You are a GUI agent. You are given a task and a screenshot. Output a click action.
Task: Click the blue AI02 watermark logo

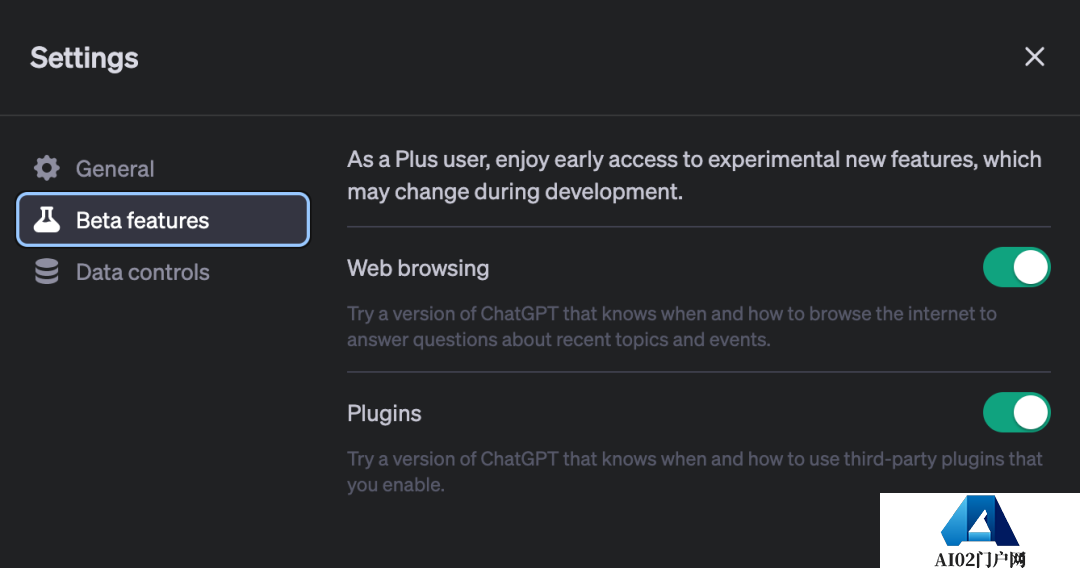point(978,522)
